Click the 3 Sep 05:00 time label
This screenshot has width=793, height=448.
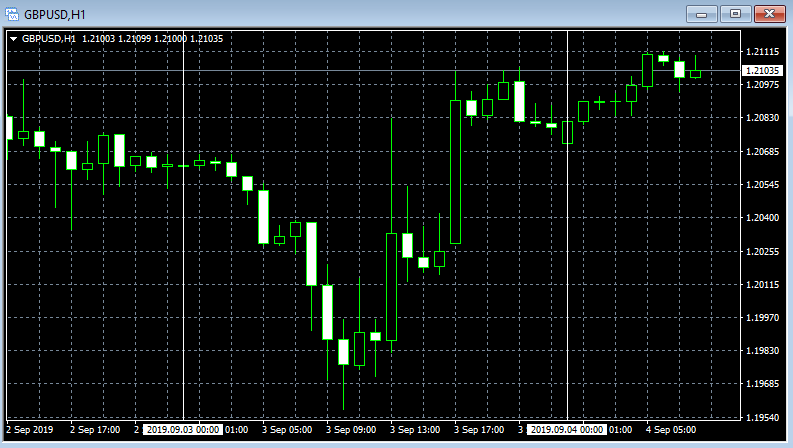[287, 430]
